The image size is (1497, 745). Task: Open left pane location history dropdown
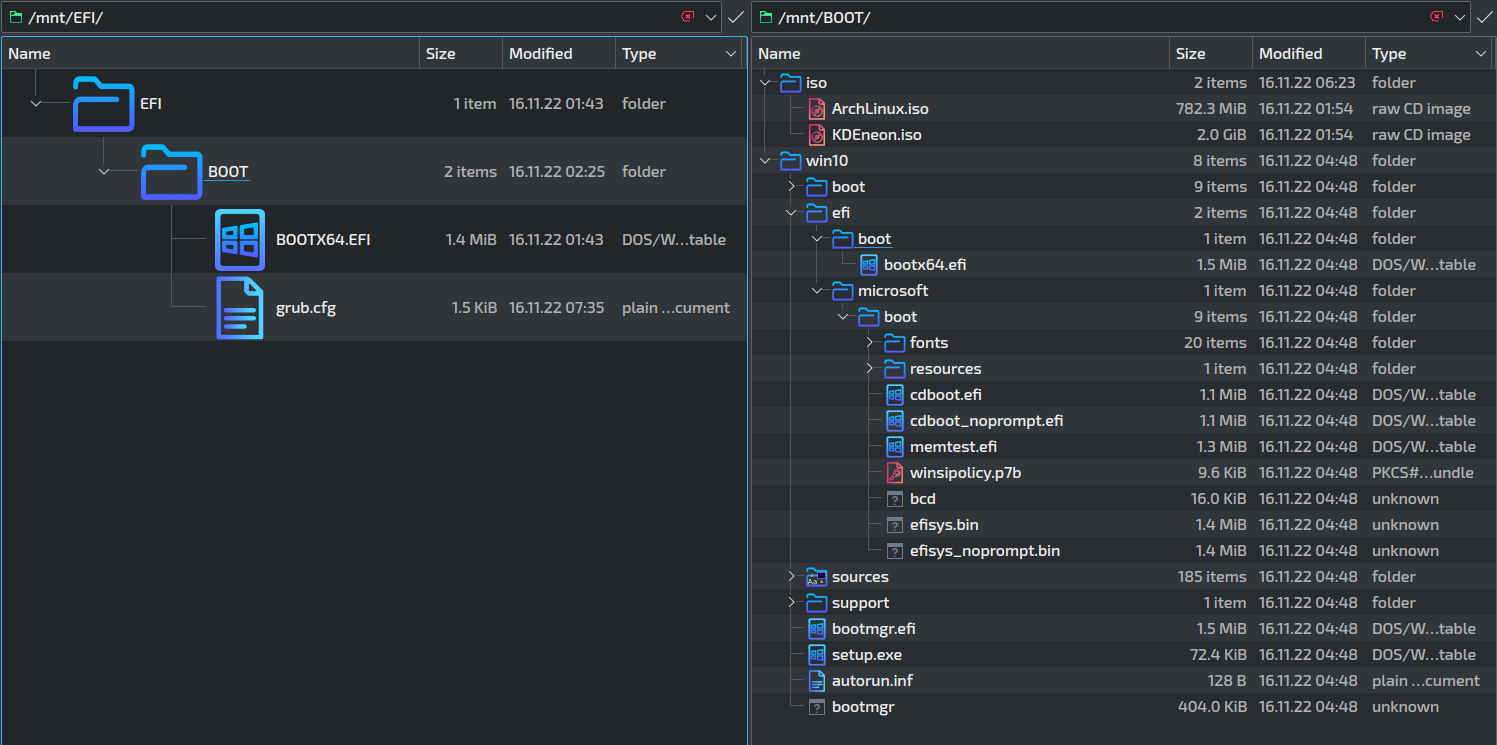(x=711, y=17)
